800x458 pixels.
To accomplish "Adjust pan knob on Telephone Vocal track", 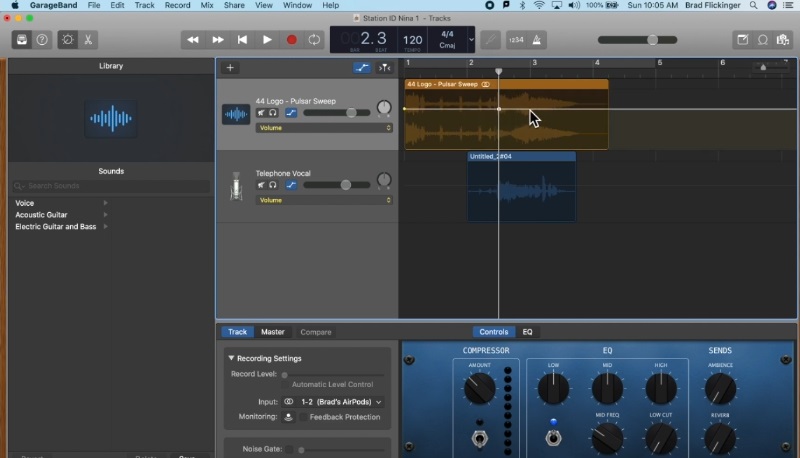I will [x=384, y=180].
